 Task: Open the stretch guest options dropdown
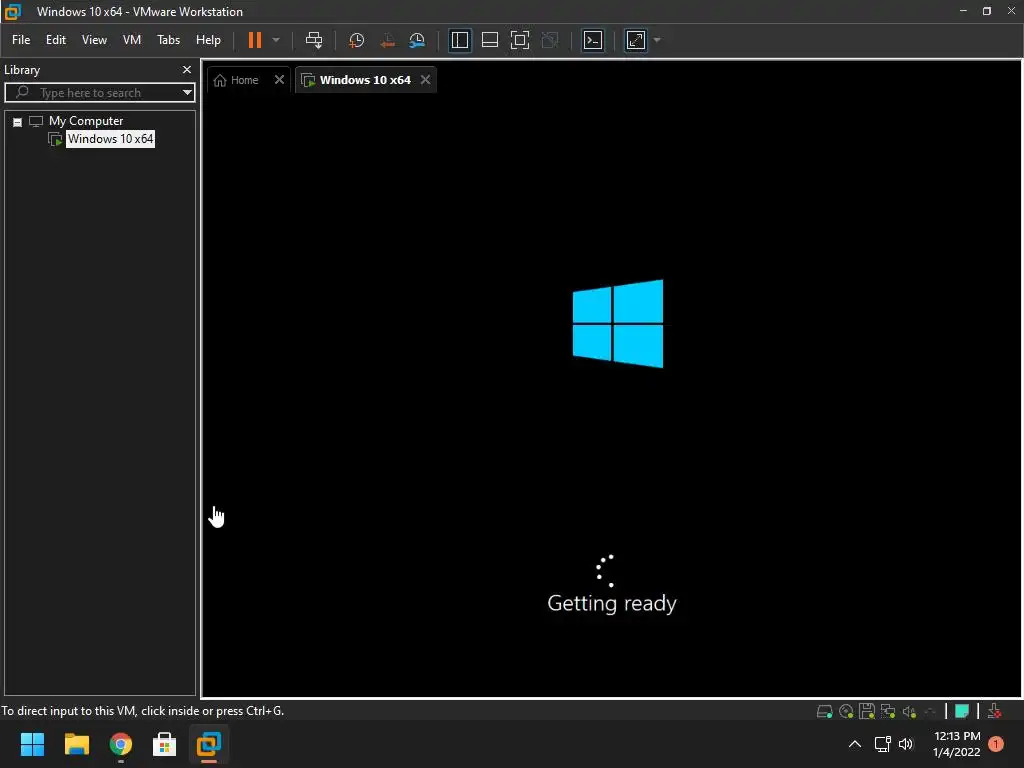click(x=657, y=40)
